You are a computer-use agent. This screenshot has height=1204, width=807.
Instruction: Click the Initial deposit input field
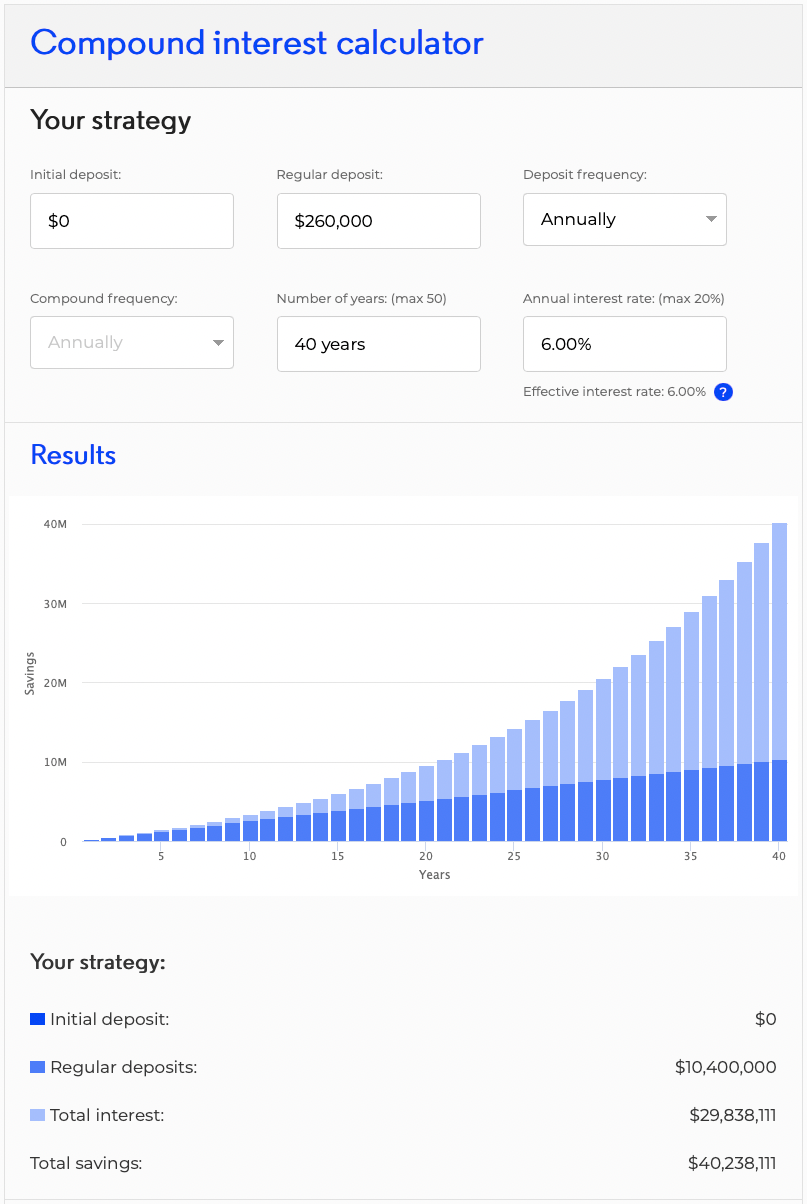pos(132,221)
